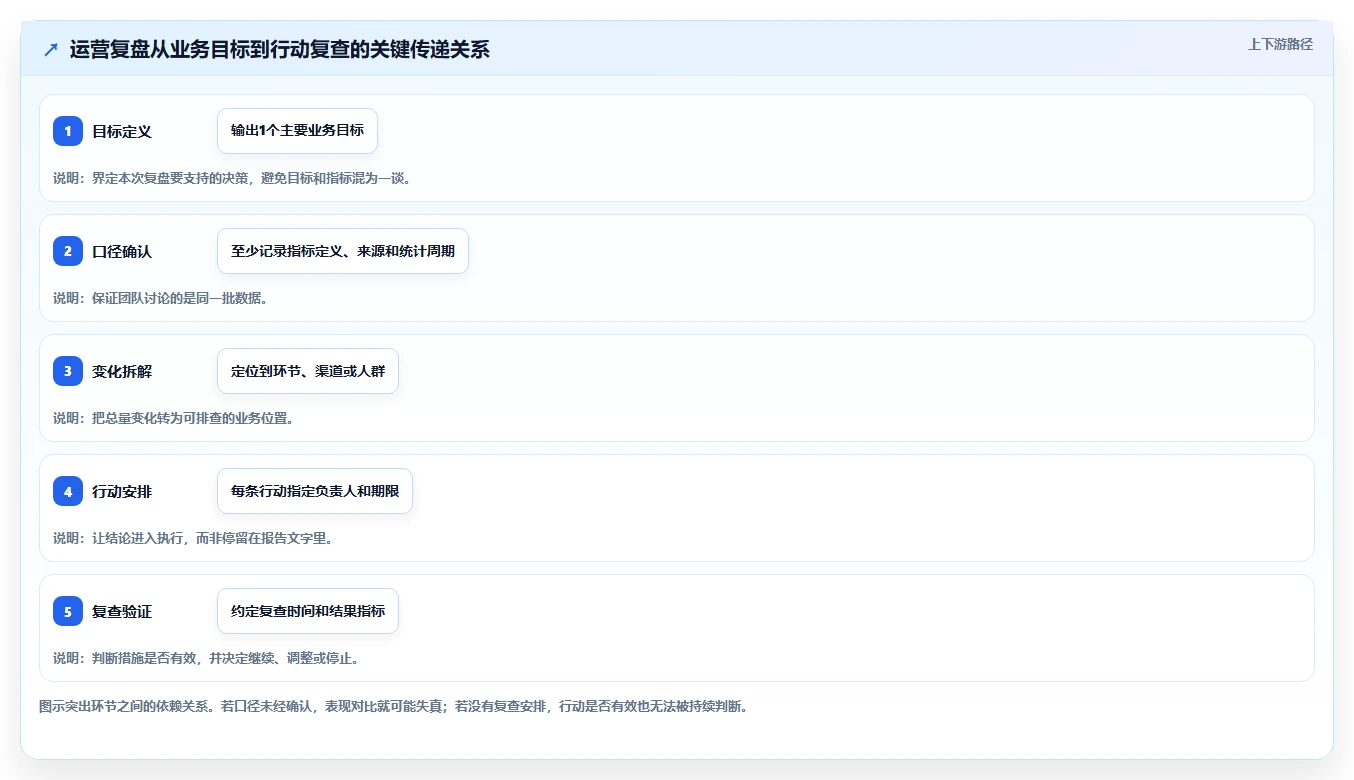Click the 输出1个主要业务目标 chip

click(x=297, y=131)
